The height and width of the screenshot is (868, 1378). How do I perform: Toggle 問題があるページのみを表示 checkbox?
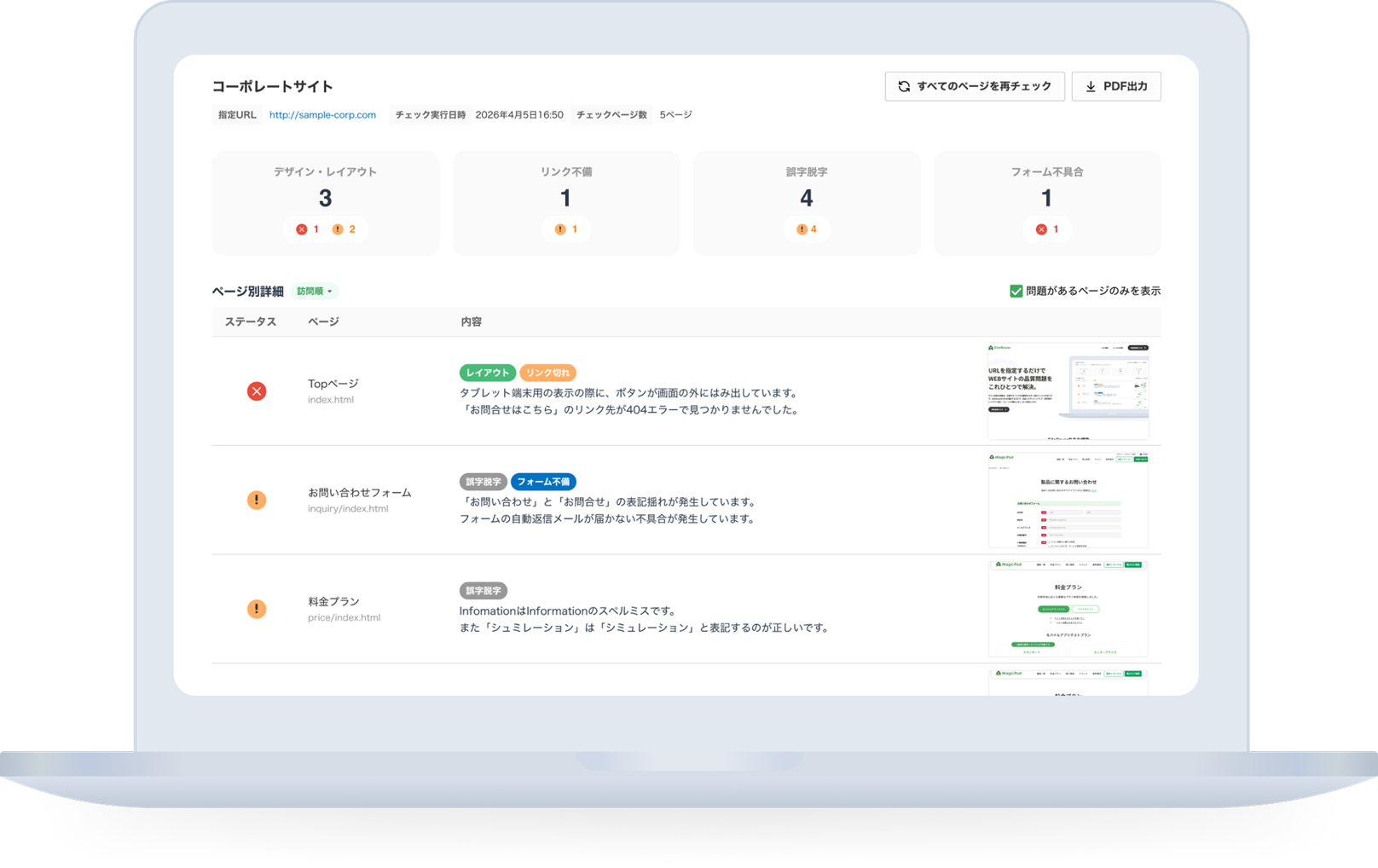pos(1015,291)
